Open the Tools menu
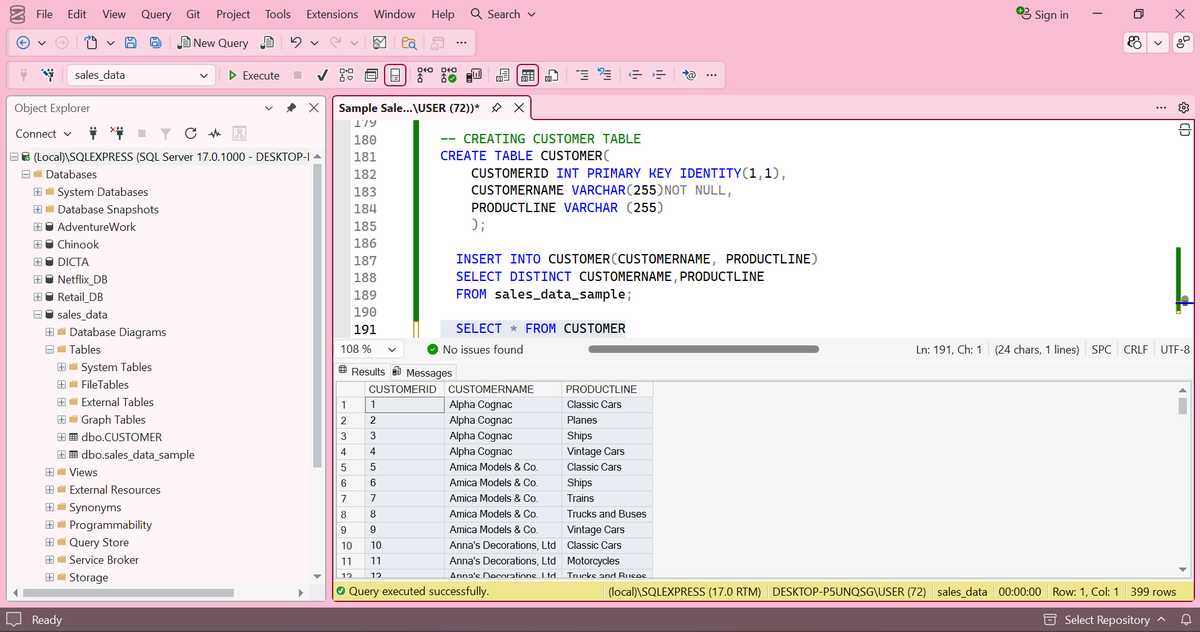Screen dimensions: 1200x632 (x=278, y=14)
